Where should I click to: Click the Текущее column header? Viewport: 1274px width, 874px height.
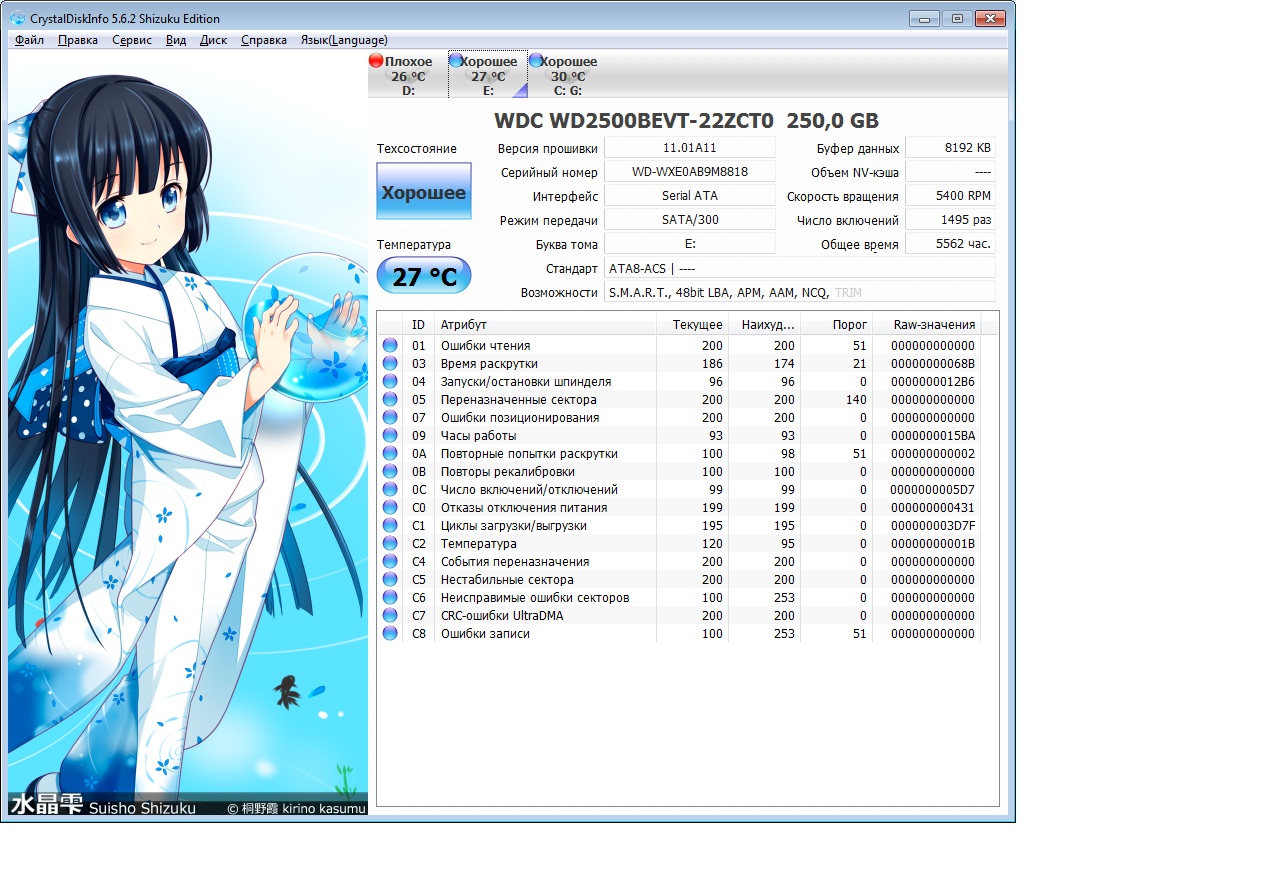click(692, 324)
